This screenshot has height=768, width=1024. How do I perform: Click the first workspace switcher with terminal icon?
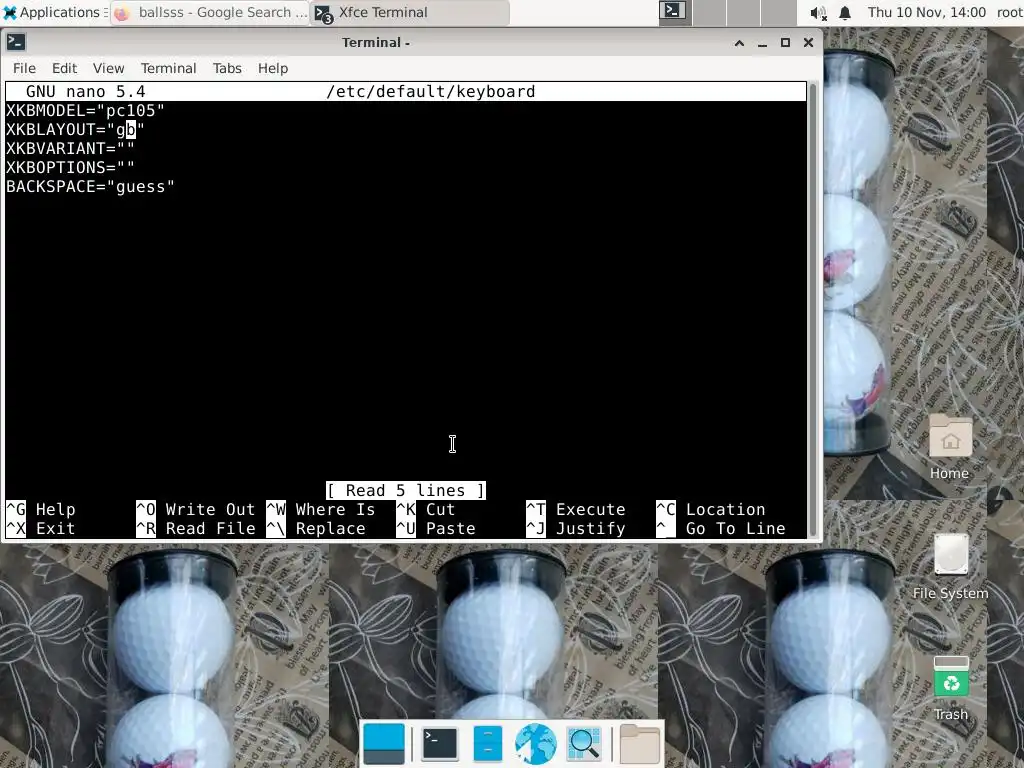673,11
